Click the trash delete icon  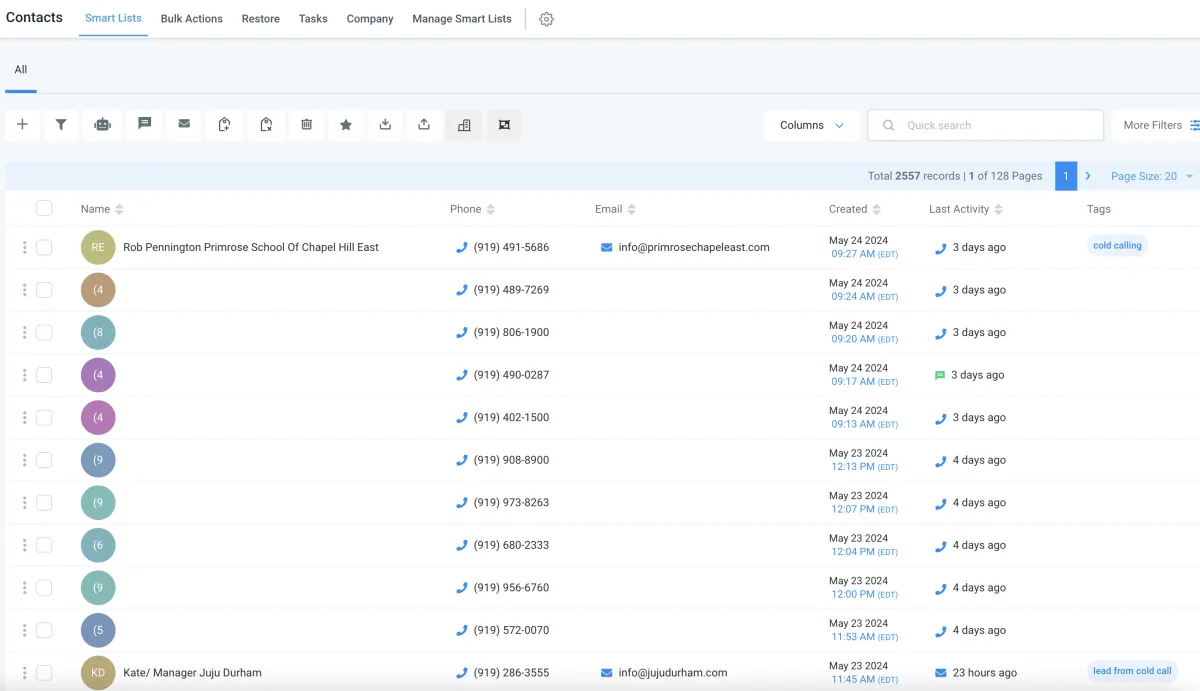pyautogui.click(x=307, y=125)
